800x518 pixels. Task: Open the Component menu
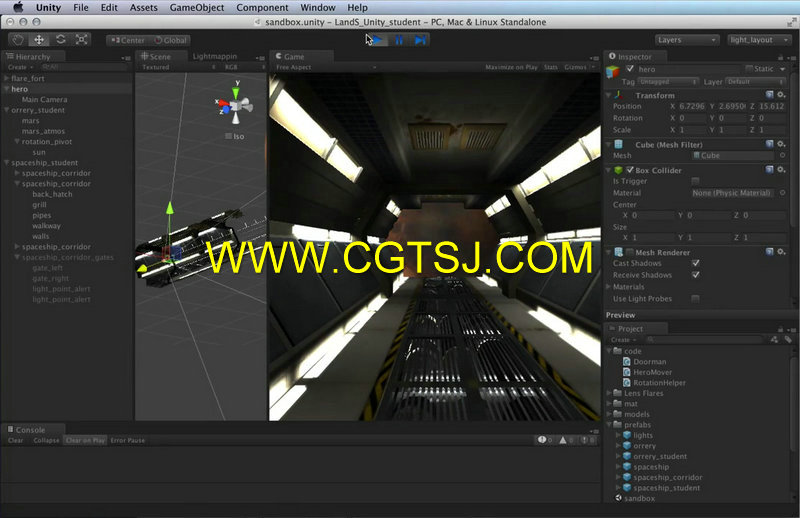tap(262, 8)
